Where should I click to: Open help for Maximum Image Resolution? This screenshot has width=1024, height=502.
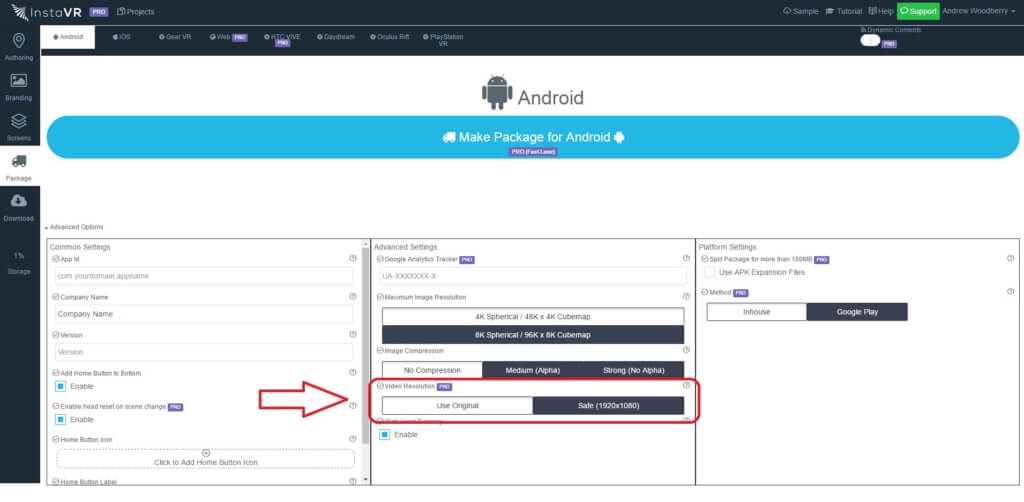[686, 296]
